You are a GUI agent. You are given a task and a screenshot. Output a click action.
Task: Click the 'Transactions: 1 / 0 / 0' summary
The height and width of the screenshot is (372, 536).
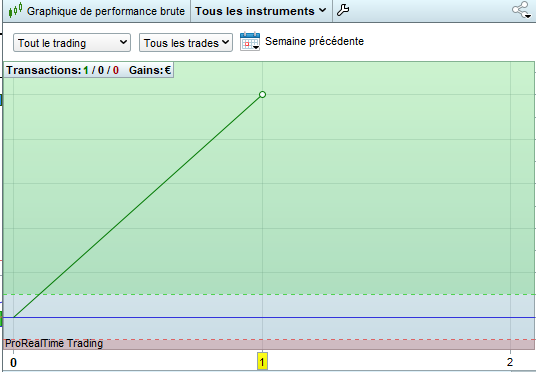point(63,70)
